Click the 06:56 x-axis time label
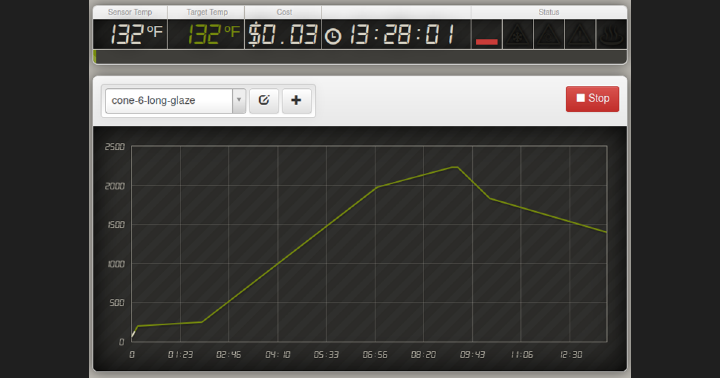The image size is (720, 378). [375, 355]
